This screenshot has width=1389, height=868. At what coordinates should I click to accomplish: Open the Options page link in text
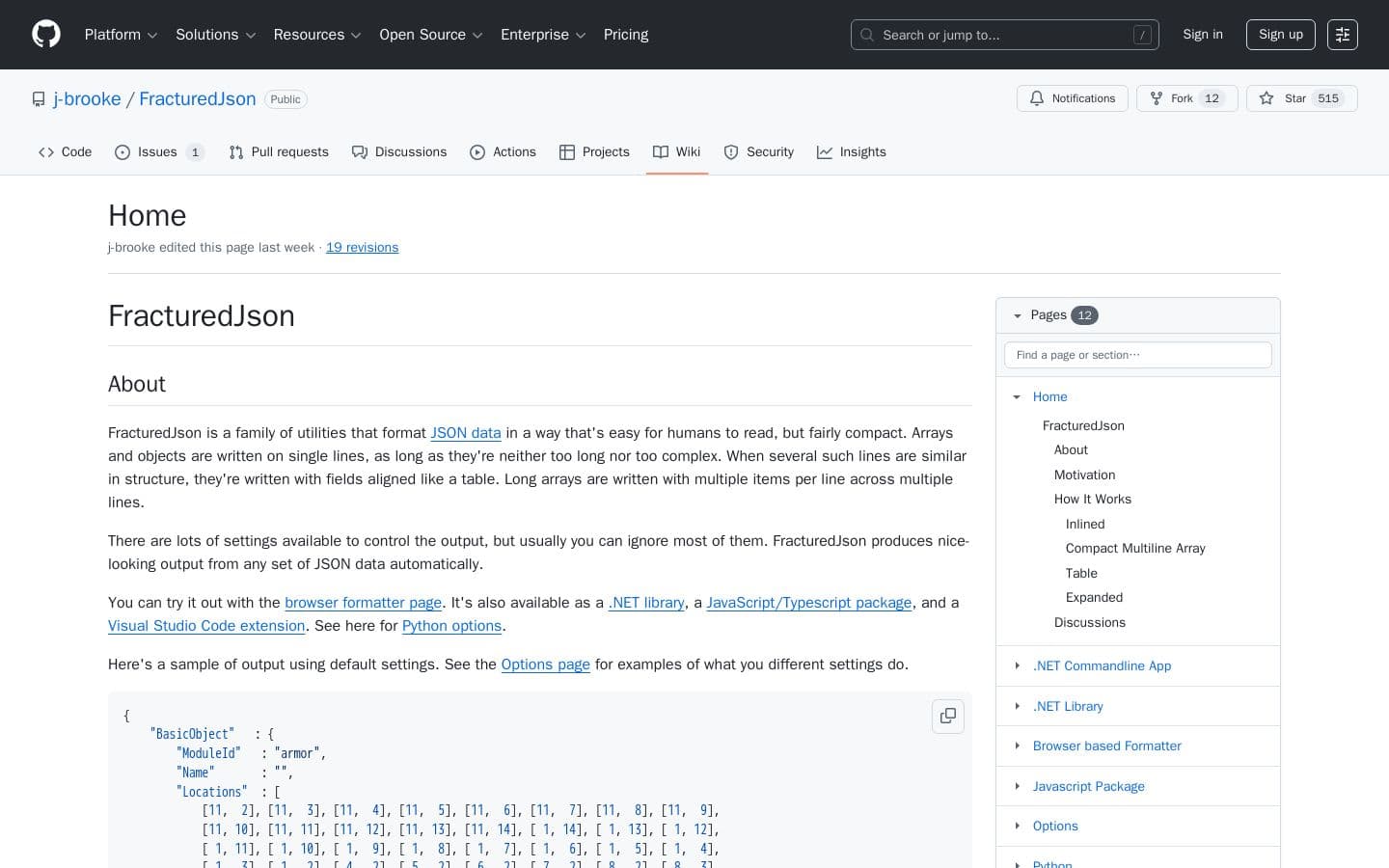[546, 665]
